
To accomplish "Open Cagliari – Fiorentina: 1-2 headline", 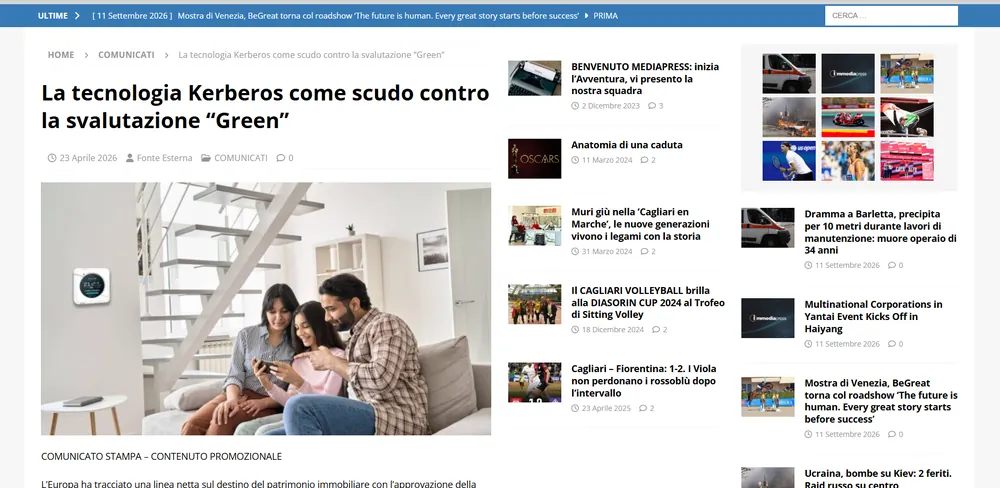I will point(644,381).
